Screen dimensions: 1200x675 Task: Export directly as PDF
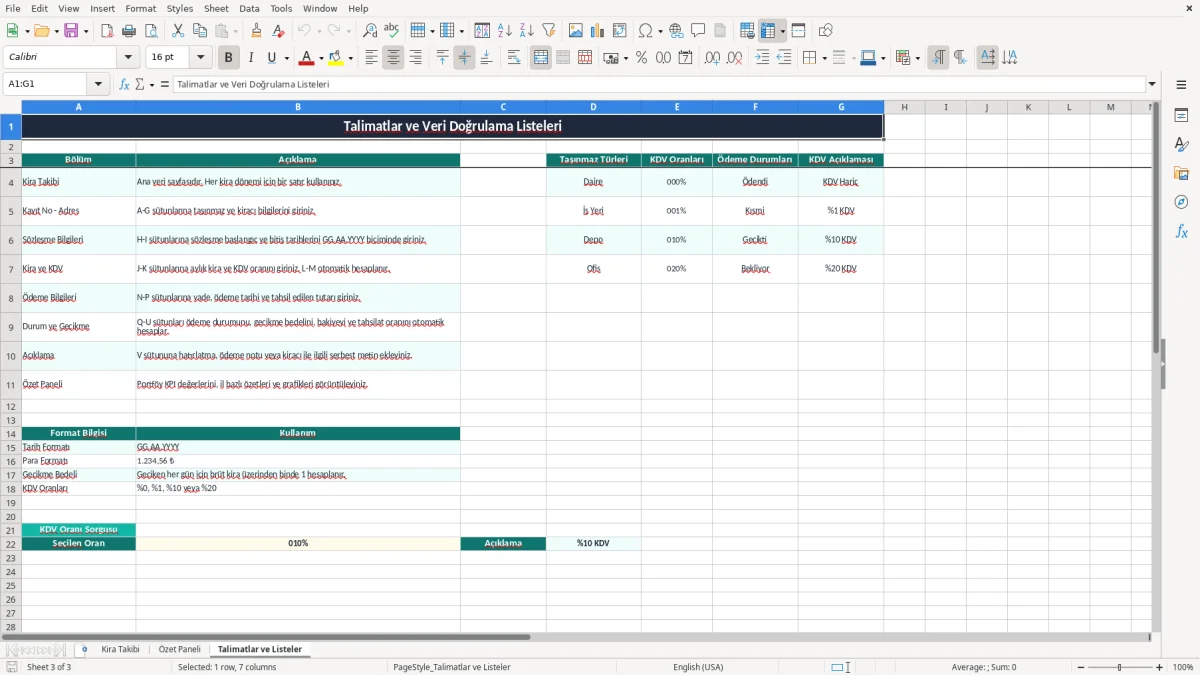click(107, 31)
